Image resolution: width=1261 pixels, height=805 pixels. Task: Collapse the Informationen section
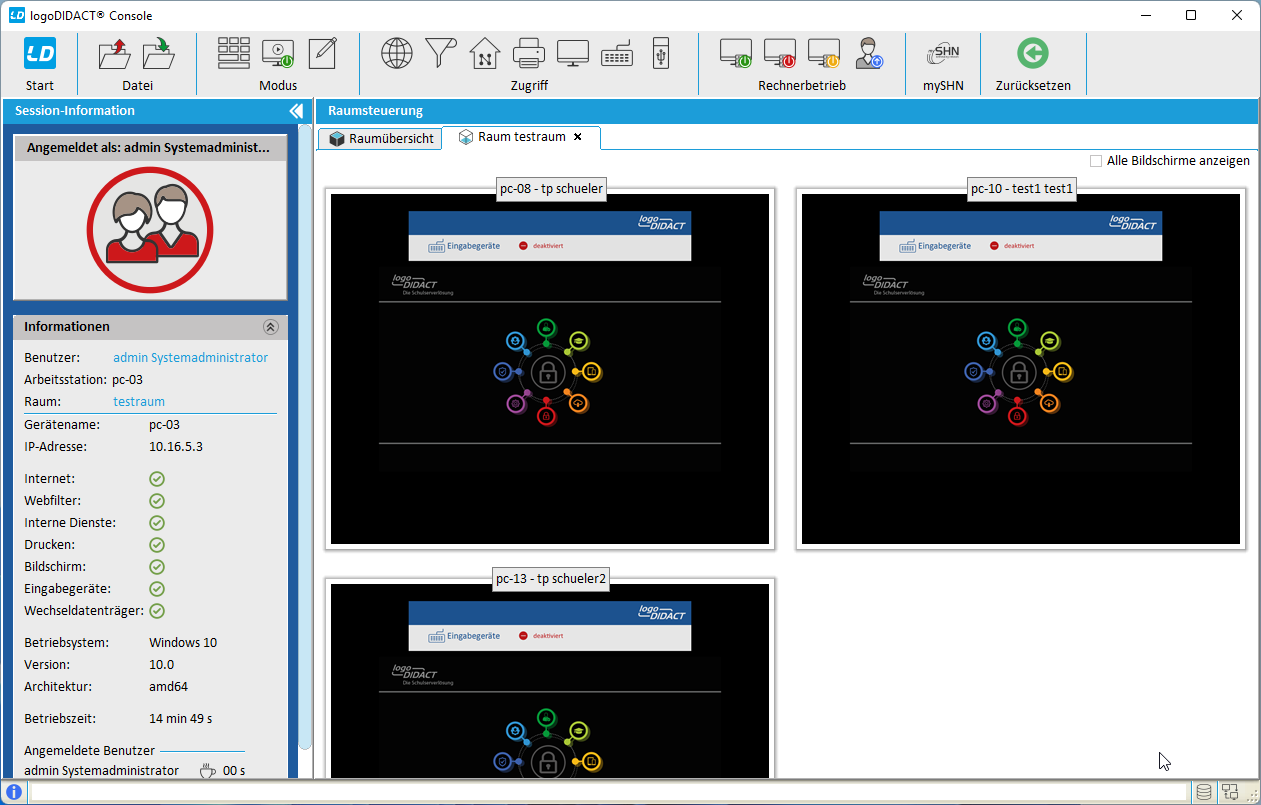click(x=271, y=327)
